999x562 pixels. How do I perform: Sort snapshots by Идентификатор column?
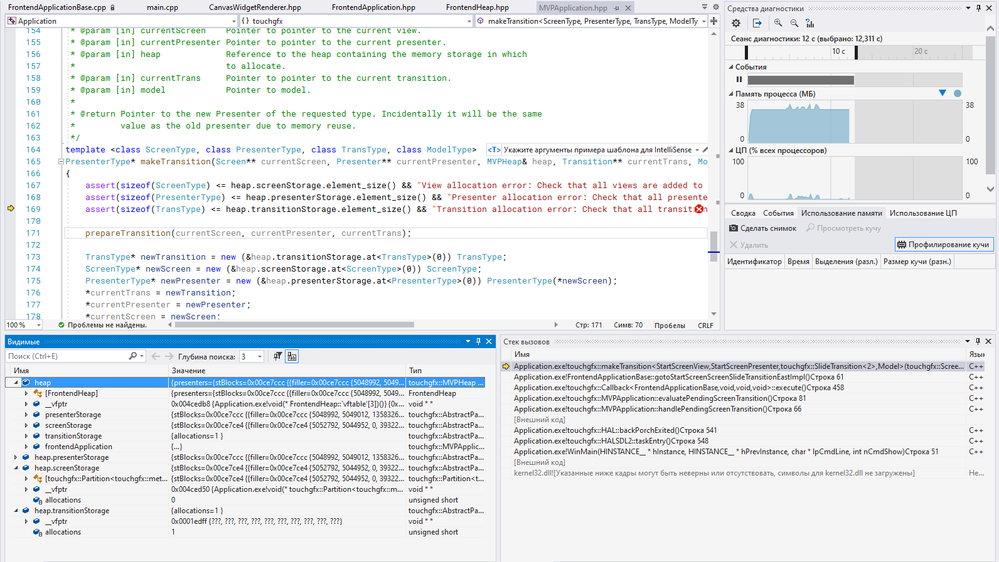point(754,261)
